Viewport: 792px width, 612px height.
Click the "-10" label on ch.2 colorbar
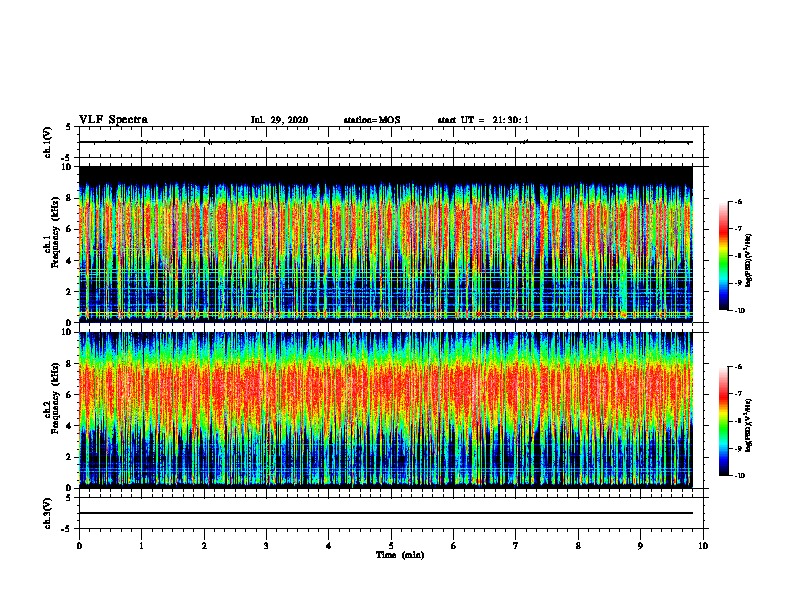tap(739, 476)
